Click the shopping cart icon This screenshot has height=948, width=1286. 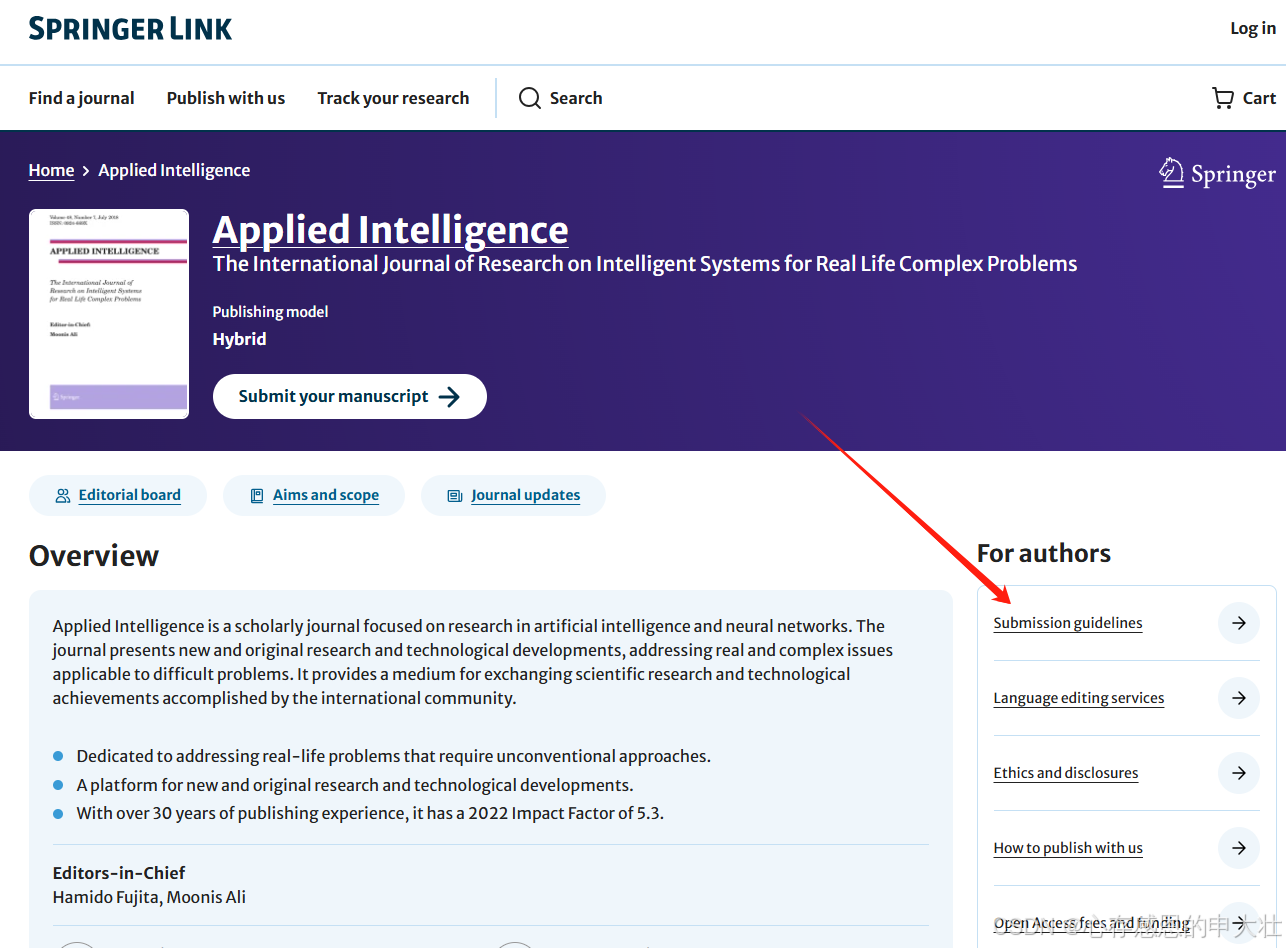pos(1222,98)
